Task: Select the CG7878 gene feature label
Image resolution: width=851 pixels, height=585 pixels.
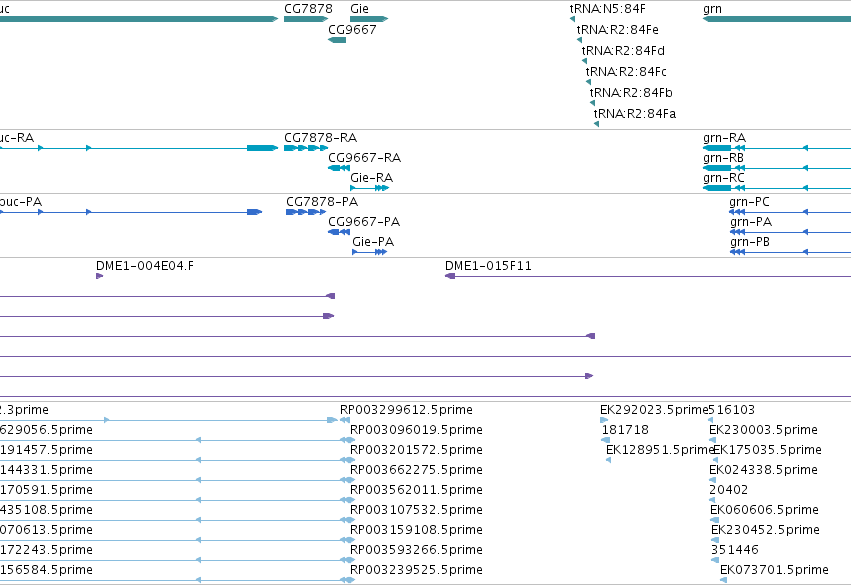Action: point(308,9)
